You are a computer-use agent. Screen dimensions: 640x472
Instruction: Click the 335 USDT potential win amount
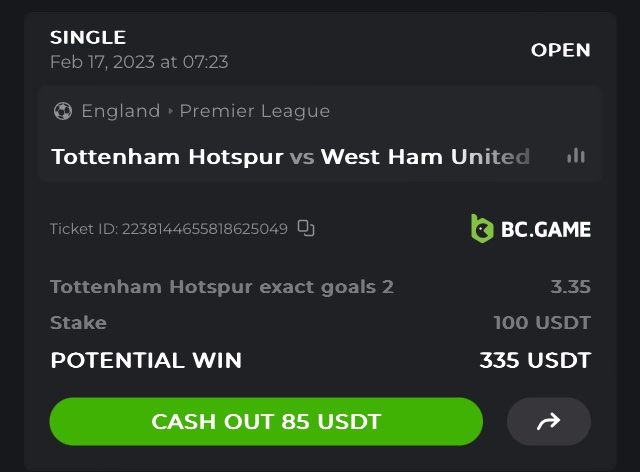[534, 360]
